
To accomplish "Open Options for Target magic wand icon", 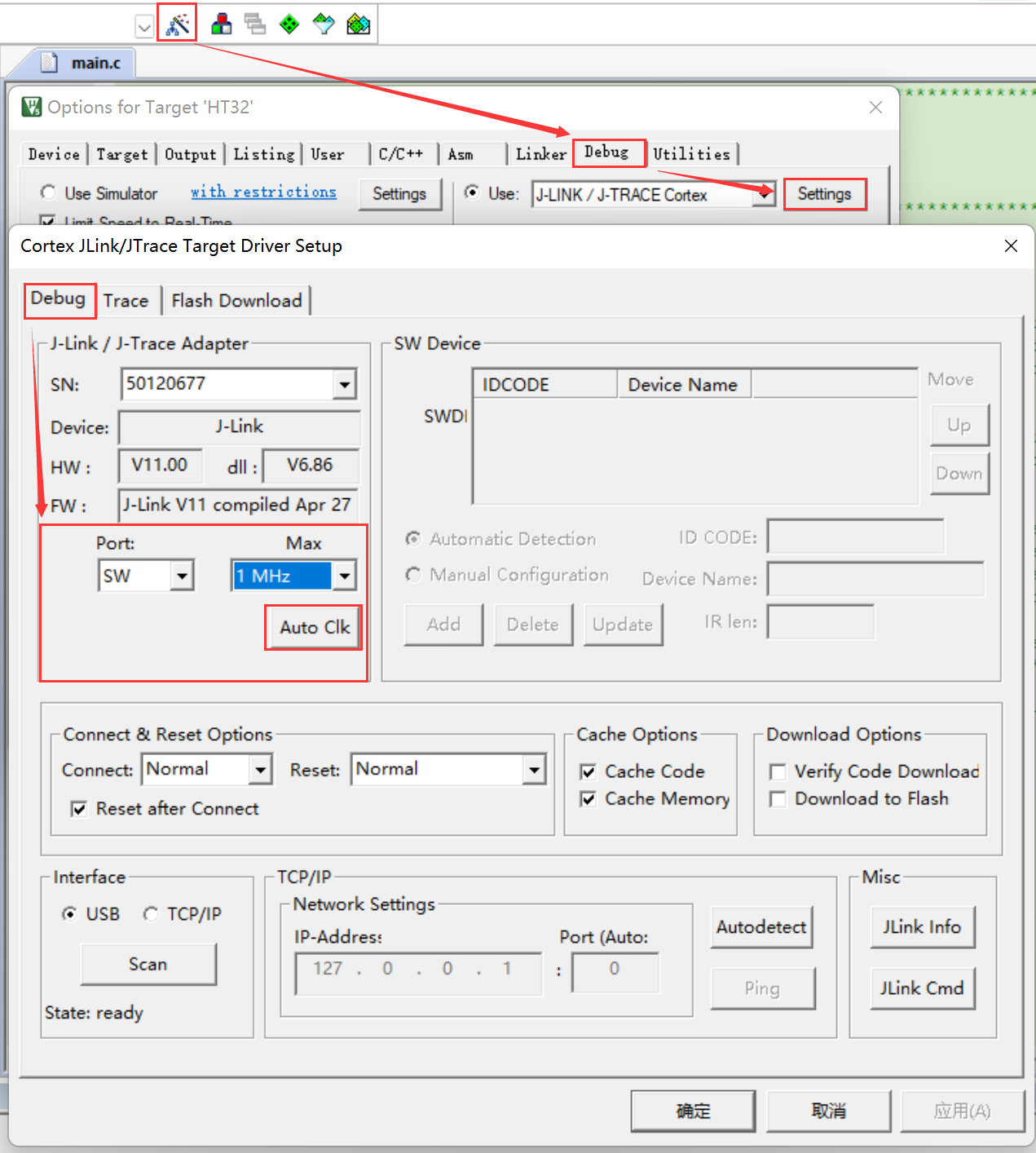I will pos(178,24).
